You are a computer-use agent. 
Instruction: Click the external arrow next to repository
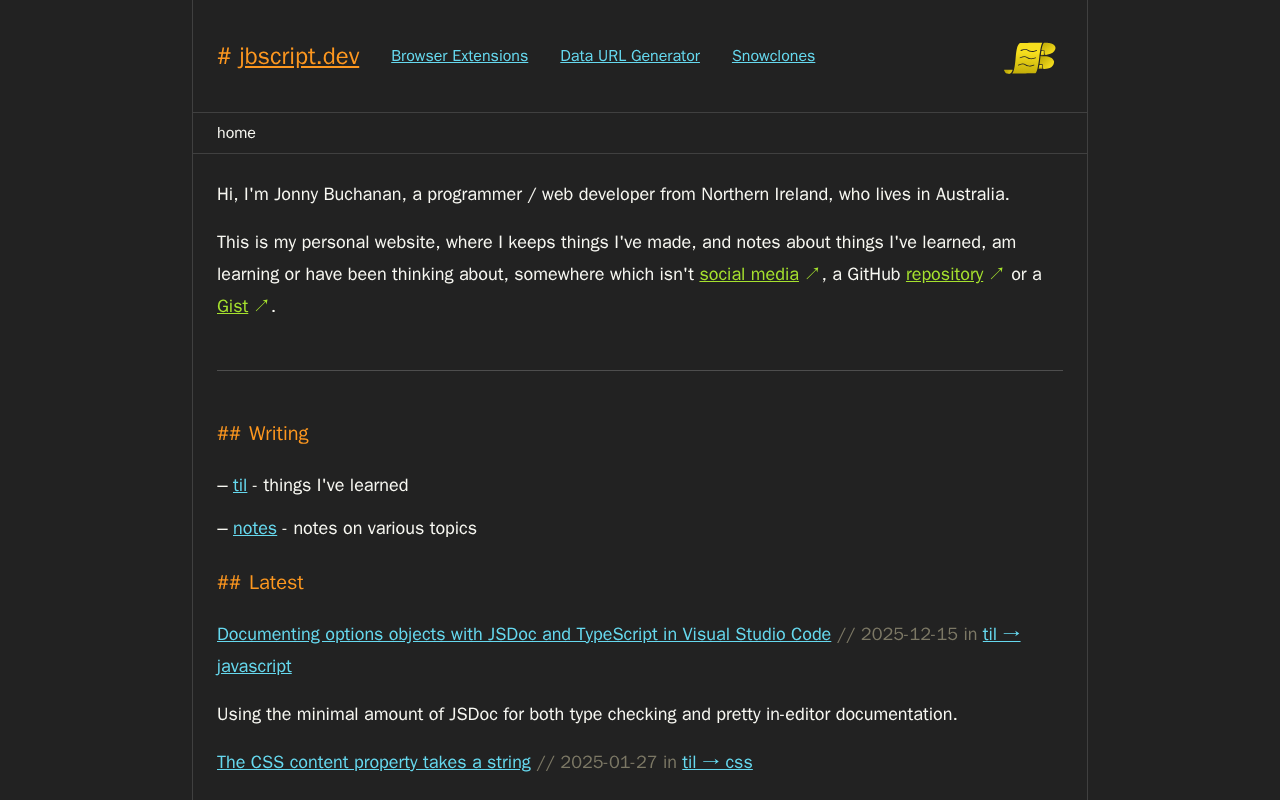pos(996,274)
